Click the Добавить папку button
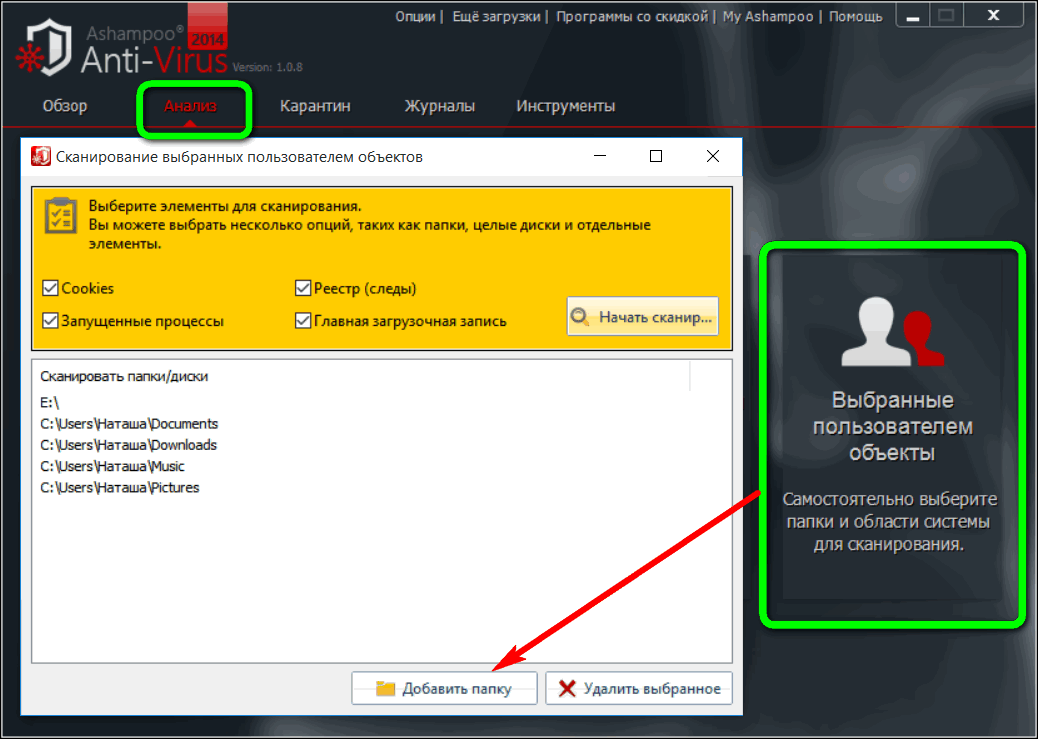This screenshot has height=739, width=1038. [444, 689]
